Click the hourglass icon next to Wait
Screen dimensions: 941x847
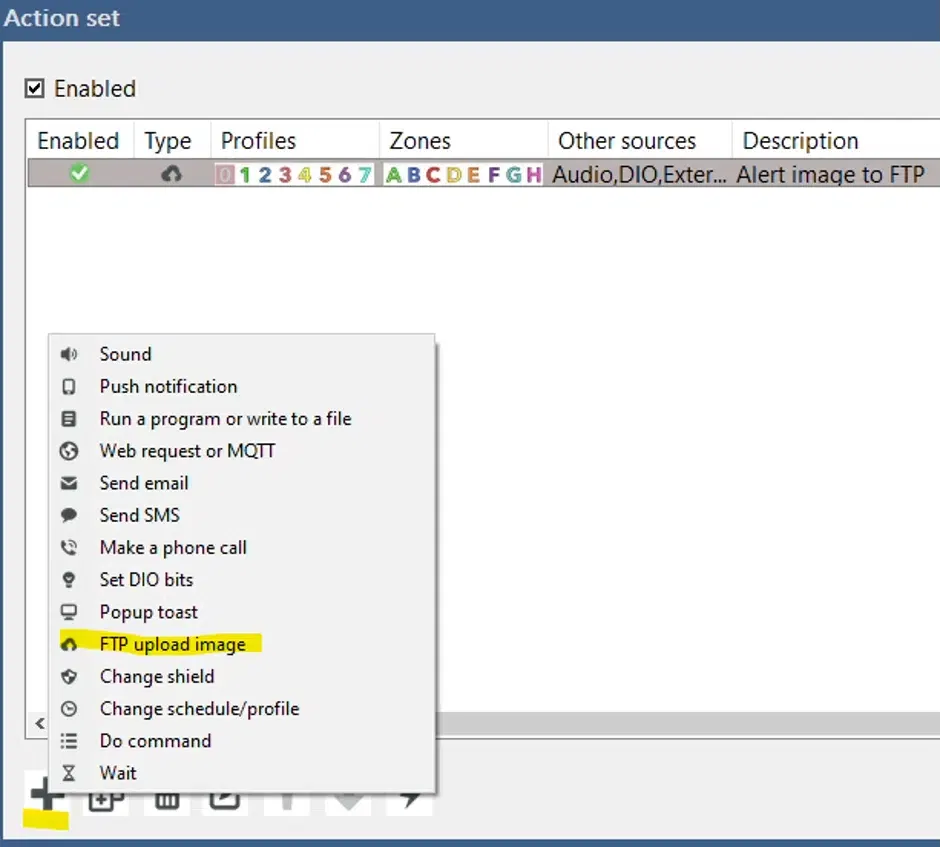pyautogui.click(x=69, y=773)
